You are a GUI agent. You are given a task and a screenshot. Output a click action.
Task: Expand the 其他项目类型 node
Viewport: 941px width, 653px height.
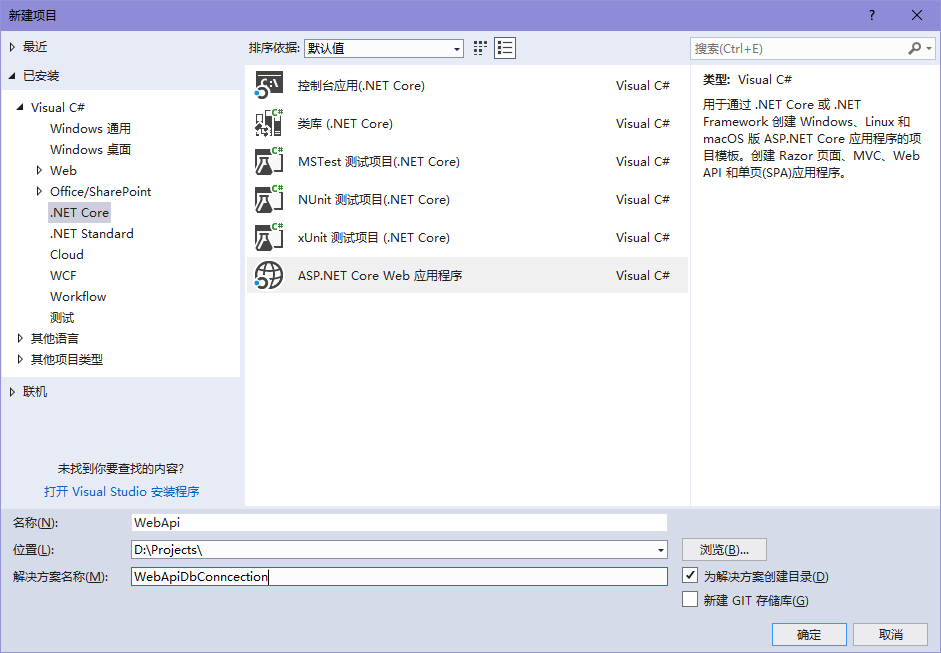point(20,360)
